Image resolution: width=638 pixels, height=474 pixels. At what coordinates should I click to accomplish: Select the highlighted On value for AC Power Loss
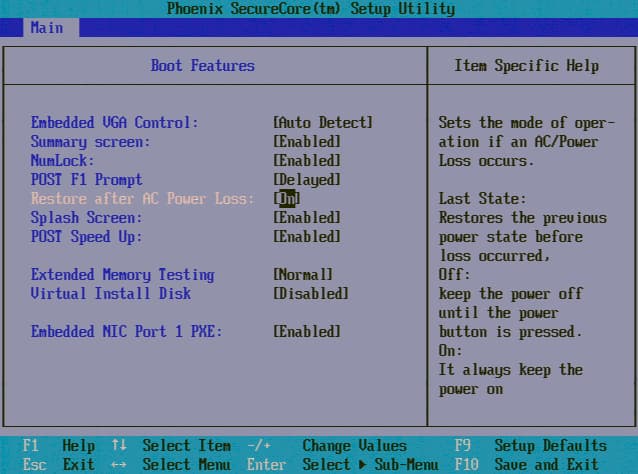coord(288,199)
